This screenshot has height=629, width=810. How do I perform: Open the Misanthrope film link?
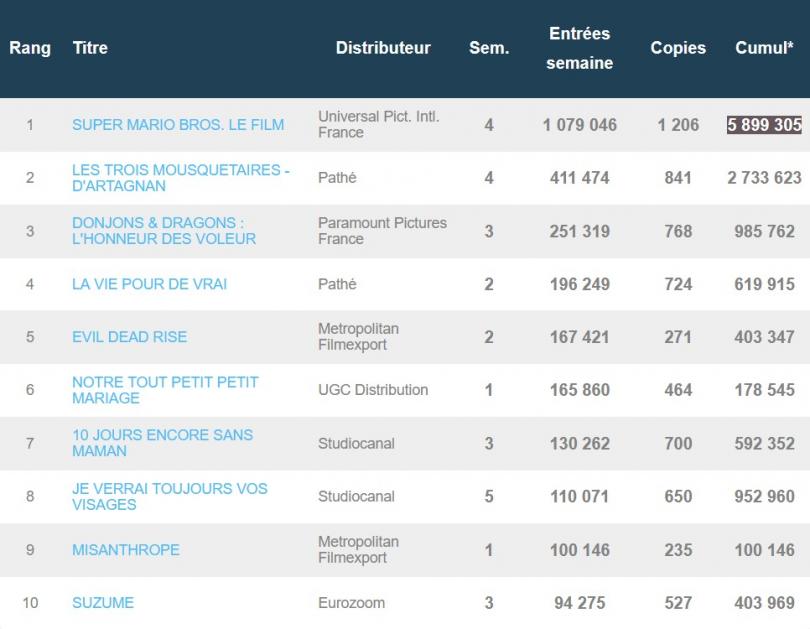point(126,549)
